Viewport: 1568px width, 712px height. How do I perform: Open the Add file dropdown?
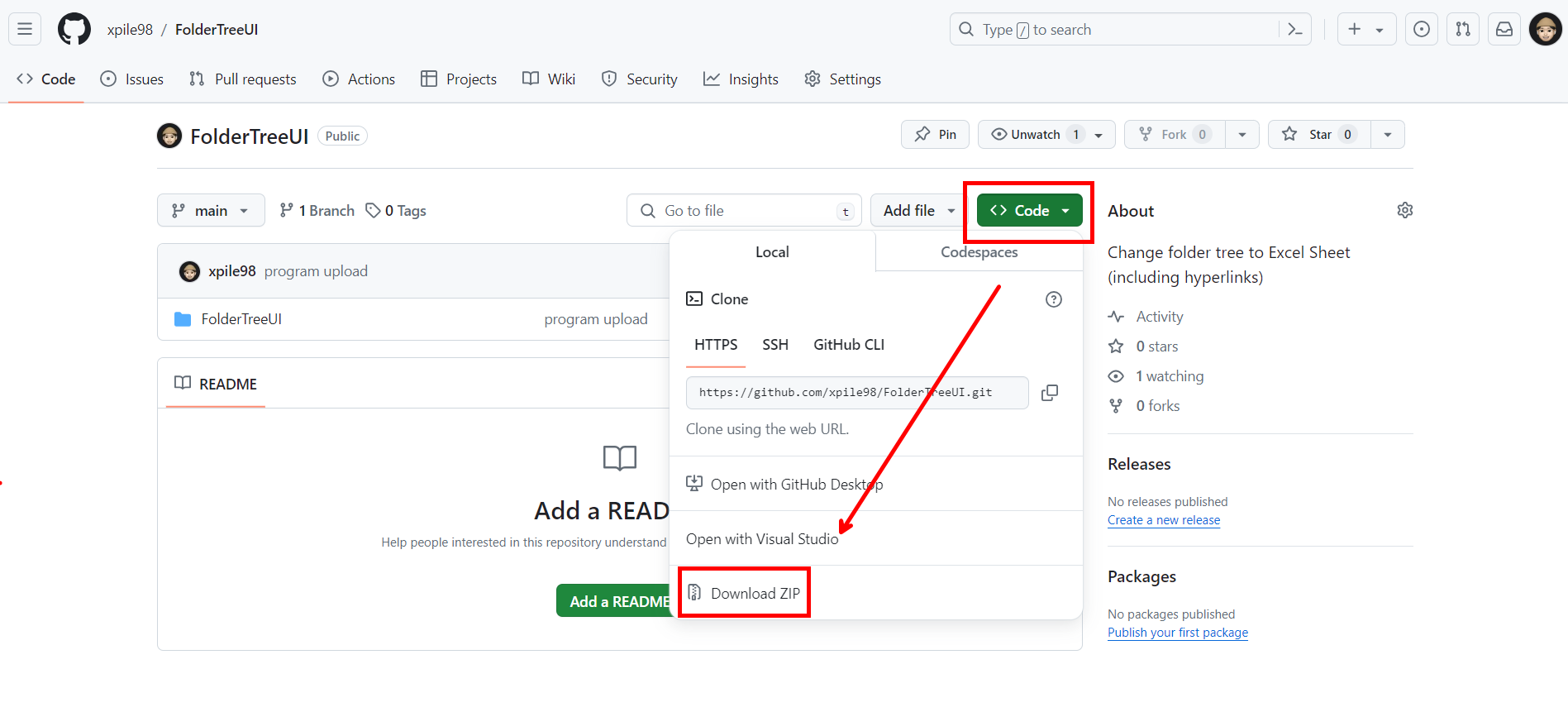pos(918,210)
